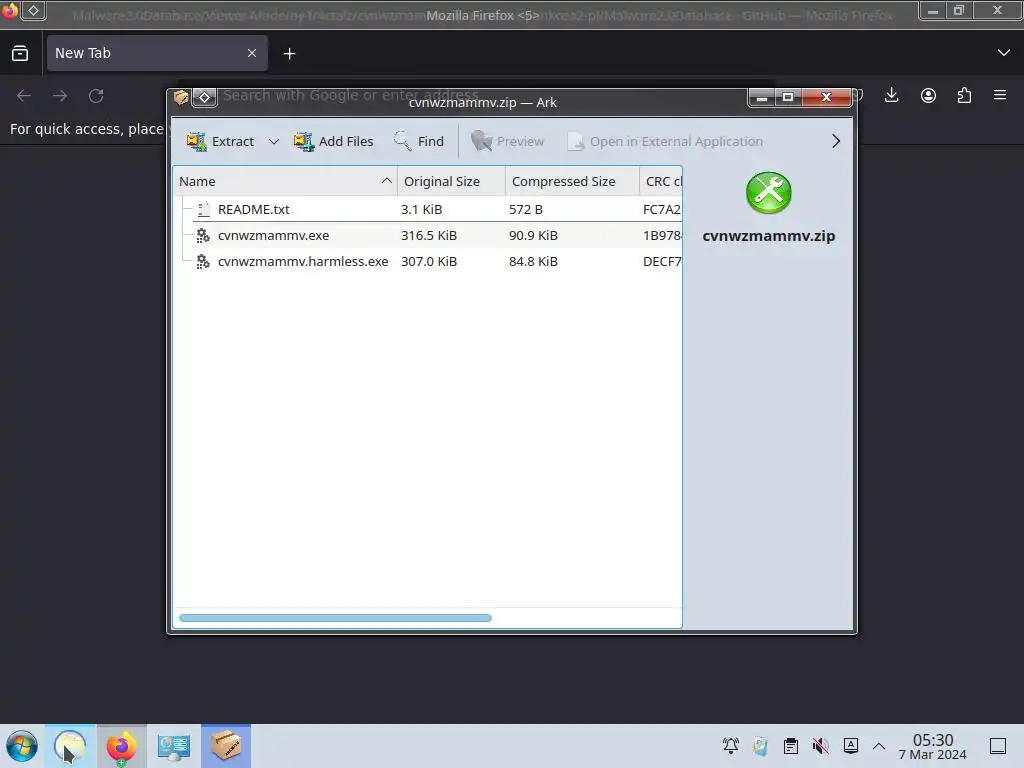The image size is (1024, 768).
Task: Click Open in External Application
Action: [x=665, y=141]
